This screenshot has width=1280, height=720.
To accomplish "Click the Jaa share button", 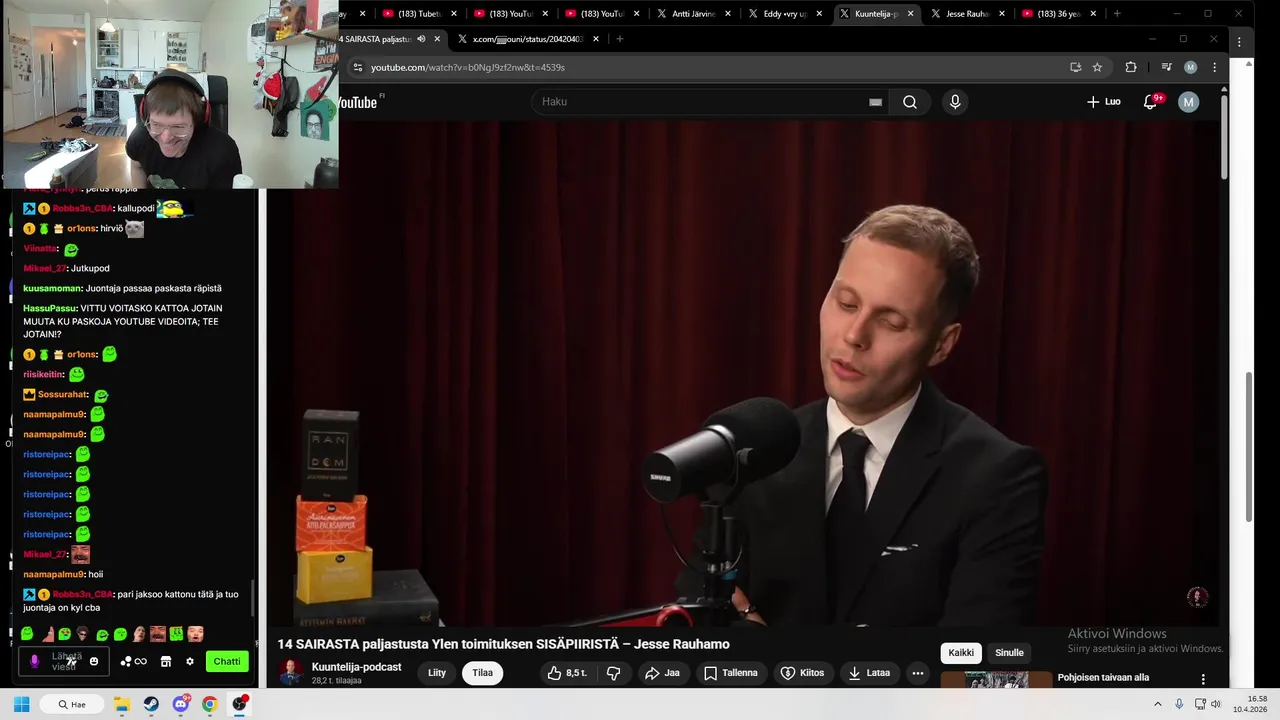I will pyautogui.click(x=662, y=673).
